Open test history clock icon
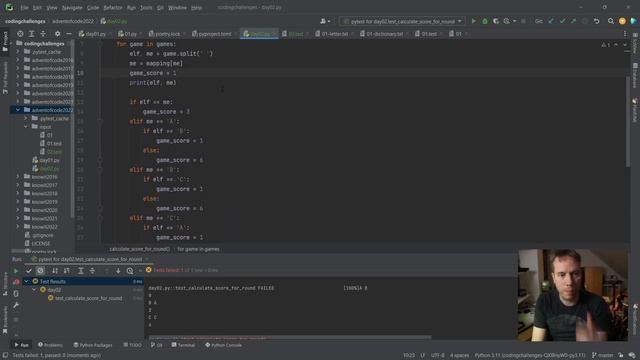The height and width of the screenshot is (360, 640). [x=130, y=271]
